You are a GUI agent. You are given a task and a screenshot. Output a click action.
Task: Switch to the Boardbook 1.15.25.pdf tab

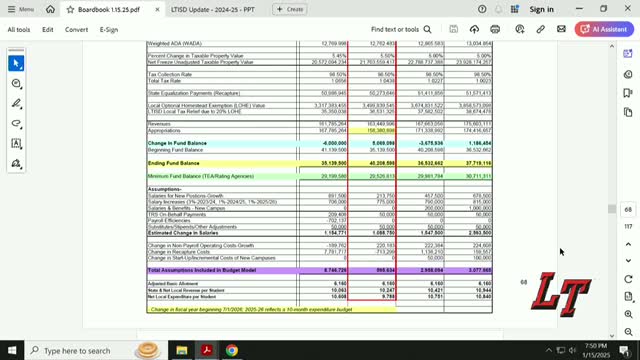click(109, 9)
